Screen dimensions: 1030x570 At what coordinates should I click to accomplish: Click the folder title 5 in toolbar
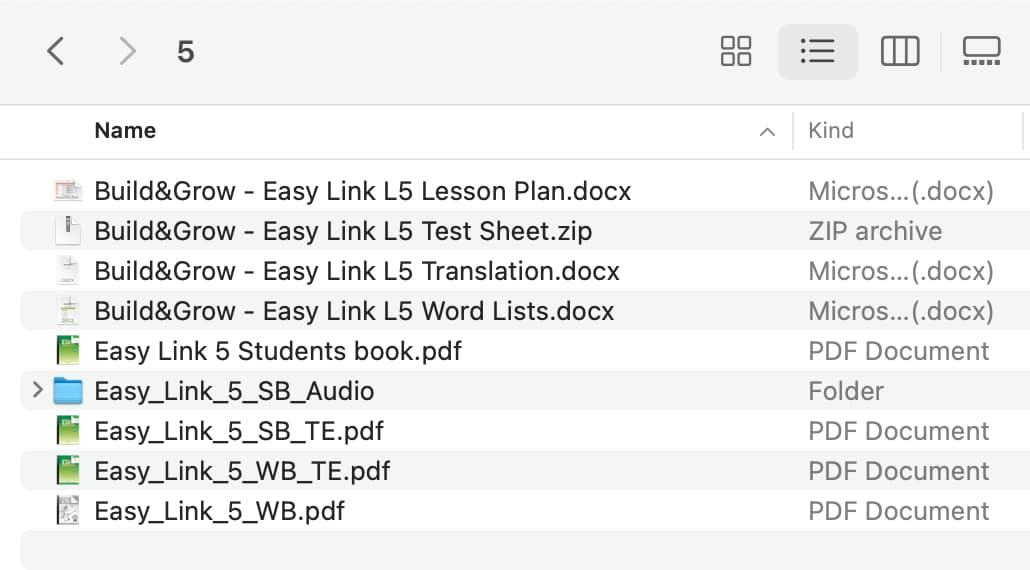(x=186, y=52)
